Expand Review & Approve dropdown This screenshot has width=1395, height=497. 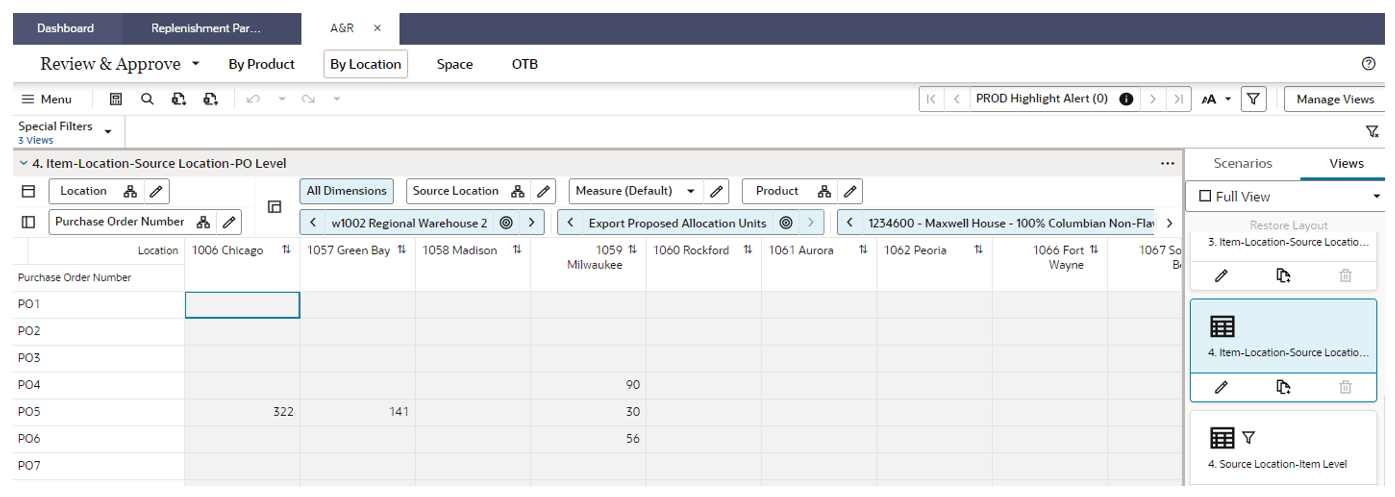click(196, 64)
